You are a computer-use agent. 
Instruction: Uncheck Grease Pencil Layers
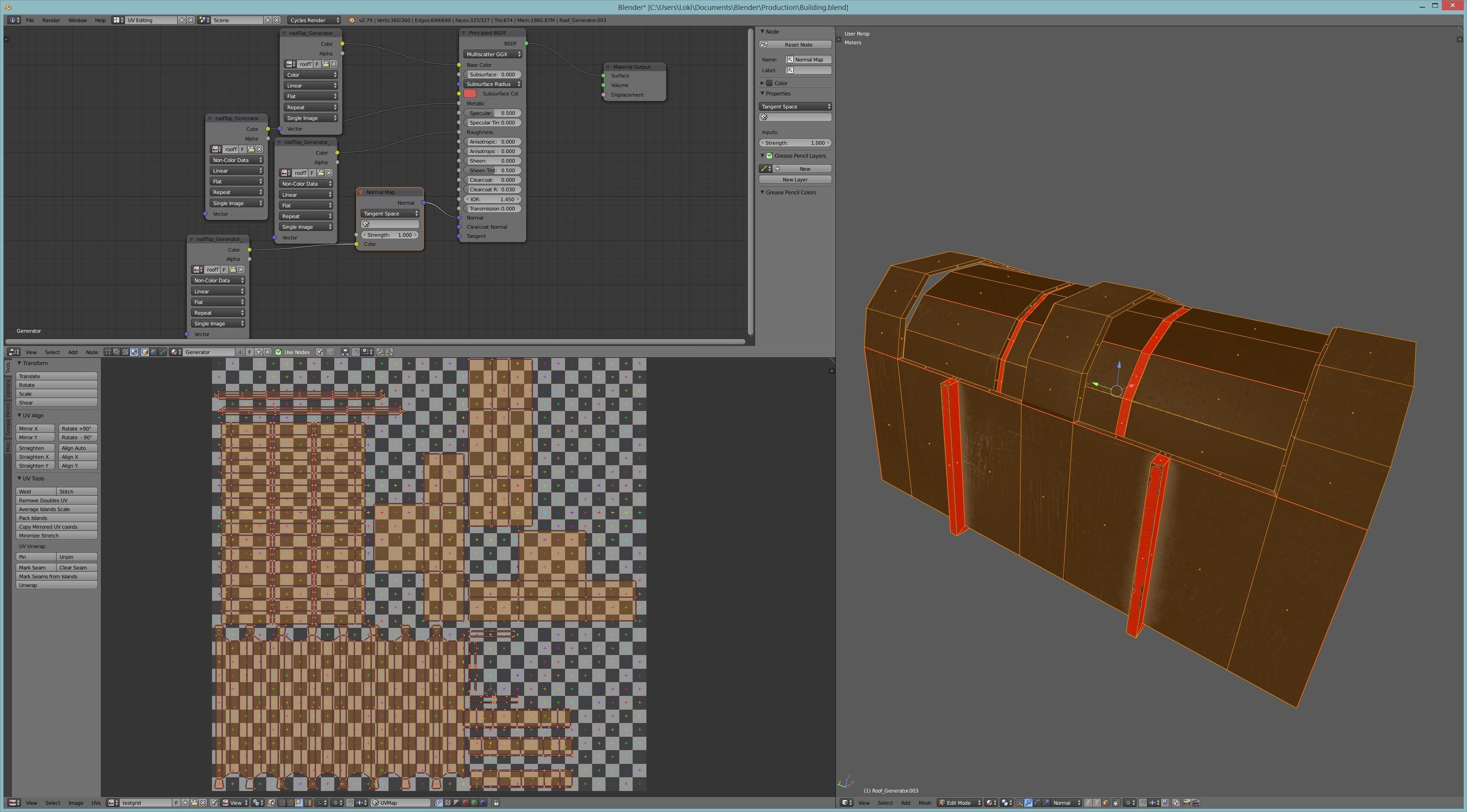(769, 155)
